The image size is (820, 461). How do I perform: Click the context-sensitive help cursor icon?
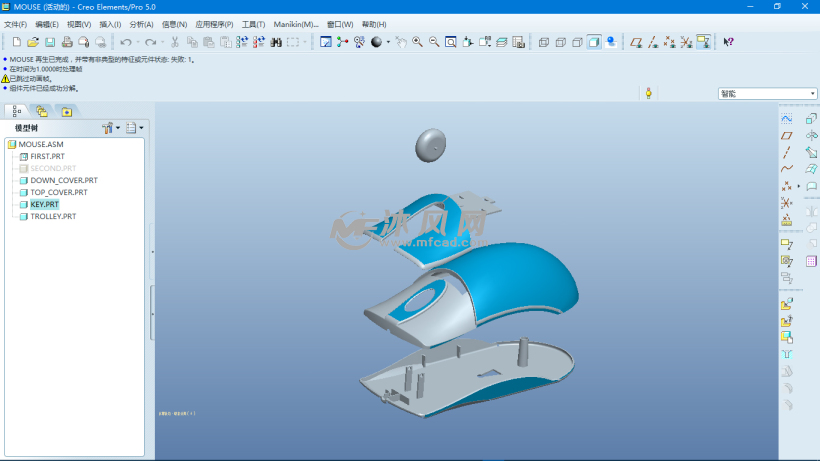[x=728, y=42]
